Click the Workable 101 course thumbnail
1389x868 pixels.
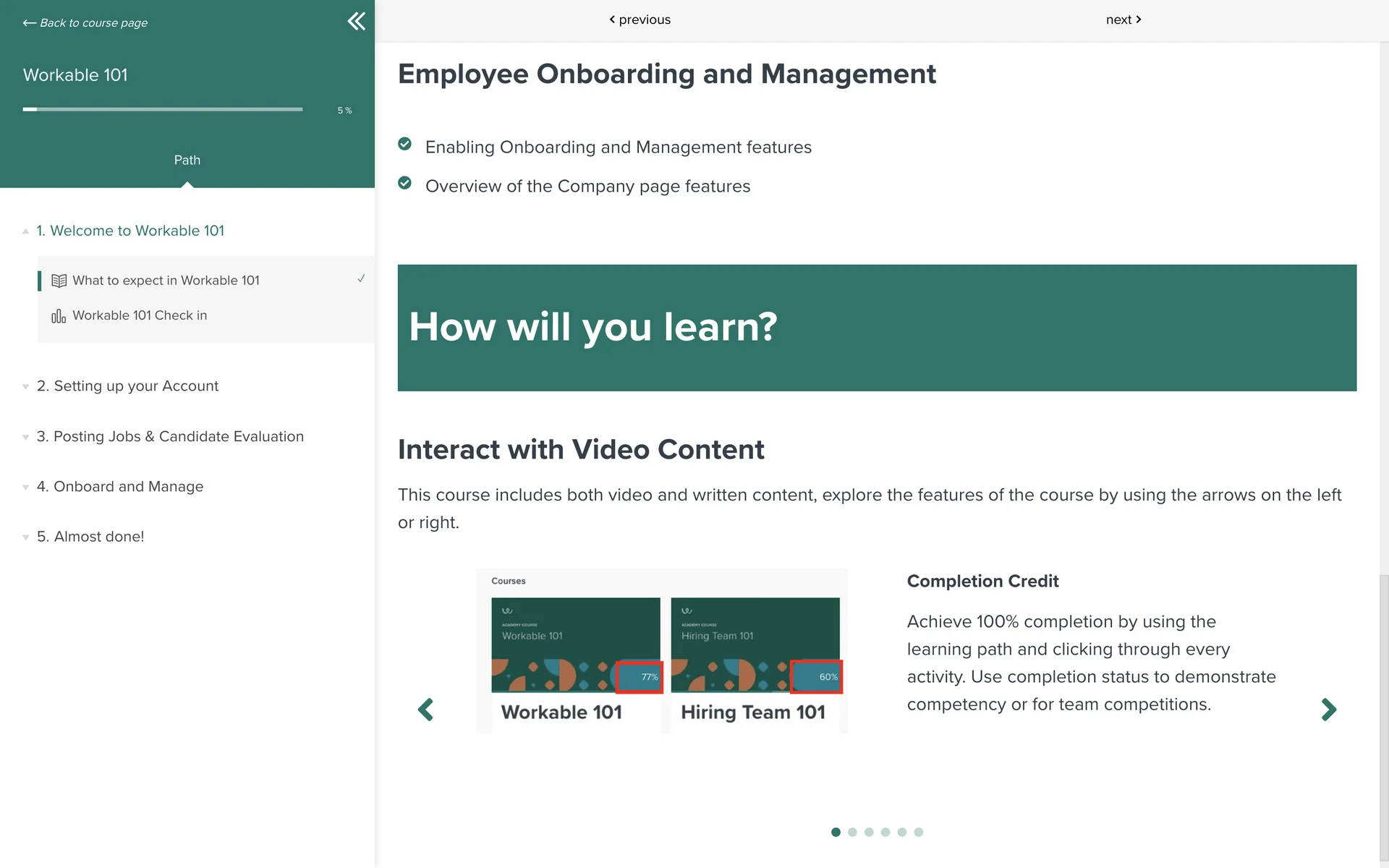pos(575,644)
